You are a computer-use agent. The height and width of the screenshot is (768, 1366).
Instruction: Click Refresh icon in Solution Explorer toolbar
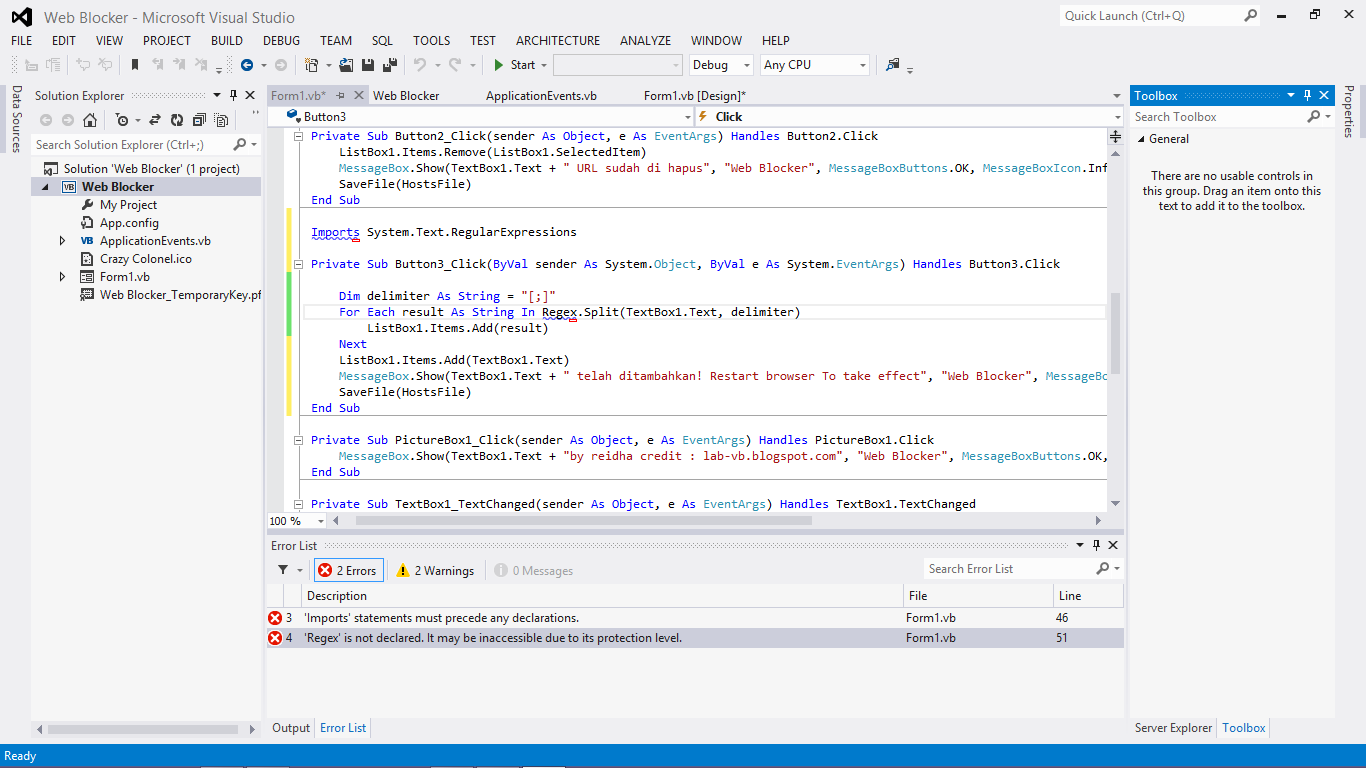[x=176, y=120]
